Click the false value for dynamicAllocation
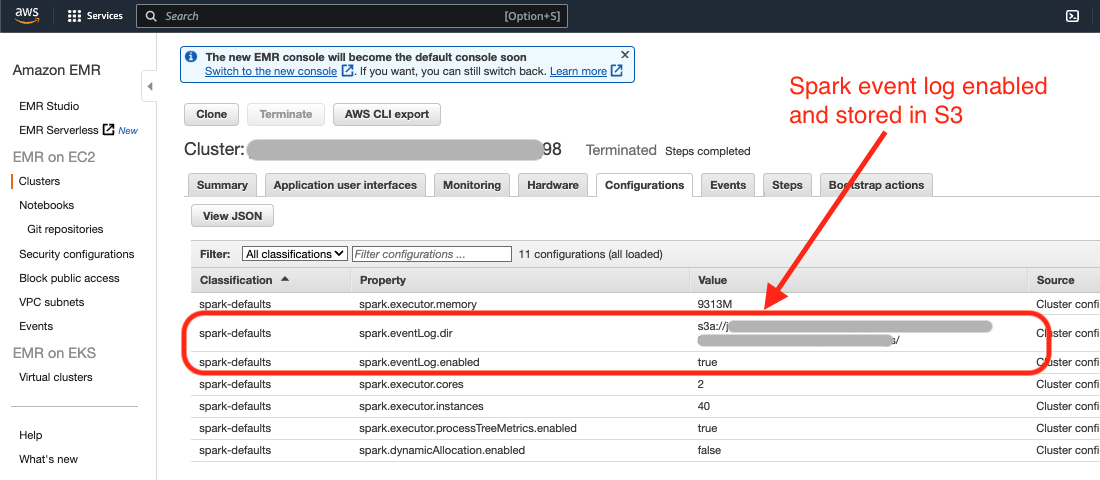This screenshot has height=480, width=1100. (x=709, y=450)
